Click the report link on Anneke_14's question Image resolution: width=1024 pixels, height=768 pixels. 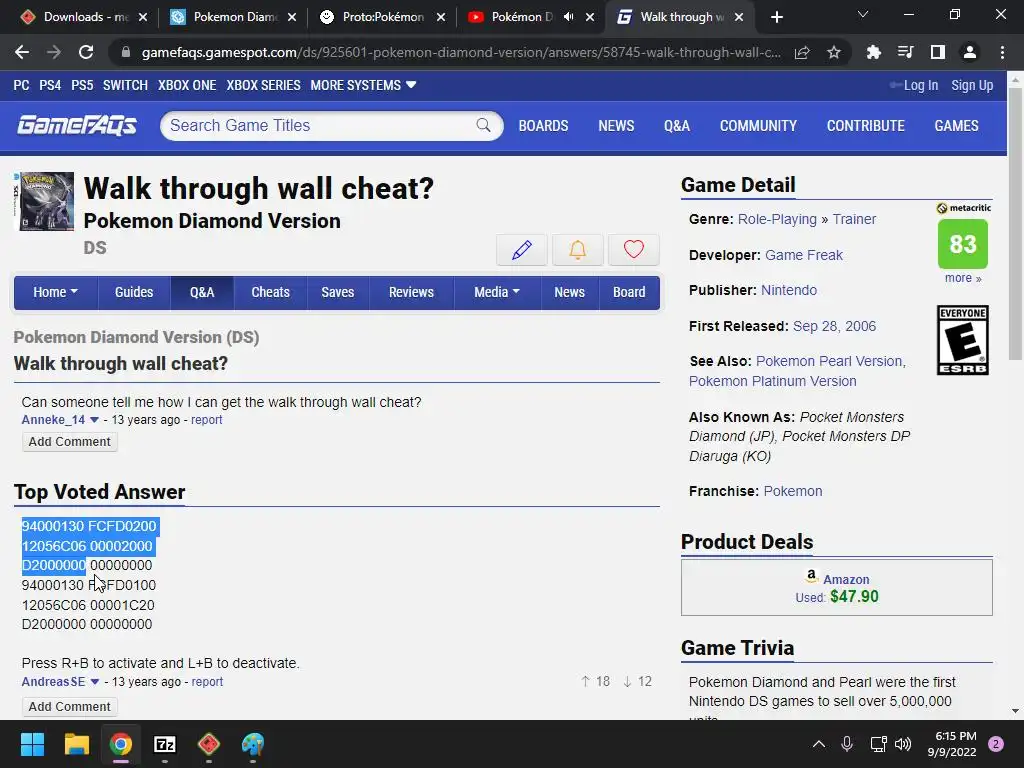pos(206,420)
